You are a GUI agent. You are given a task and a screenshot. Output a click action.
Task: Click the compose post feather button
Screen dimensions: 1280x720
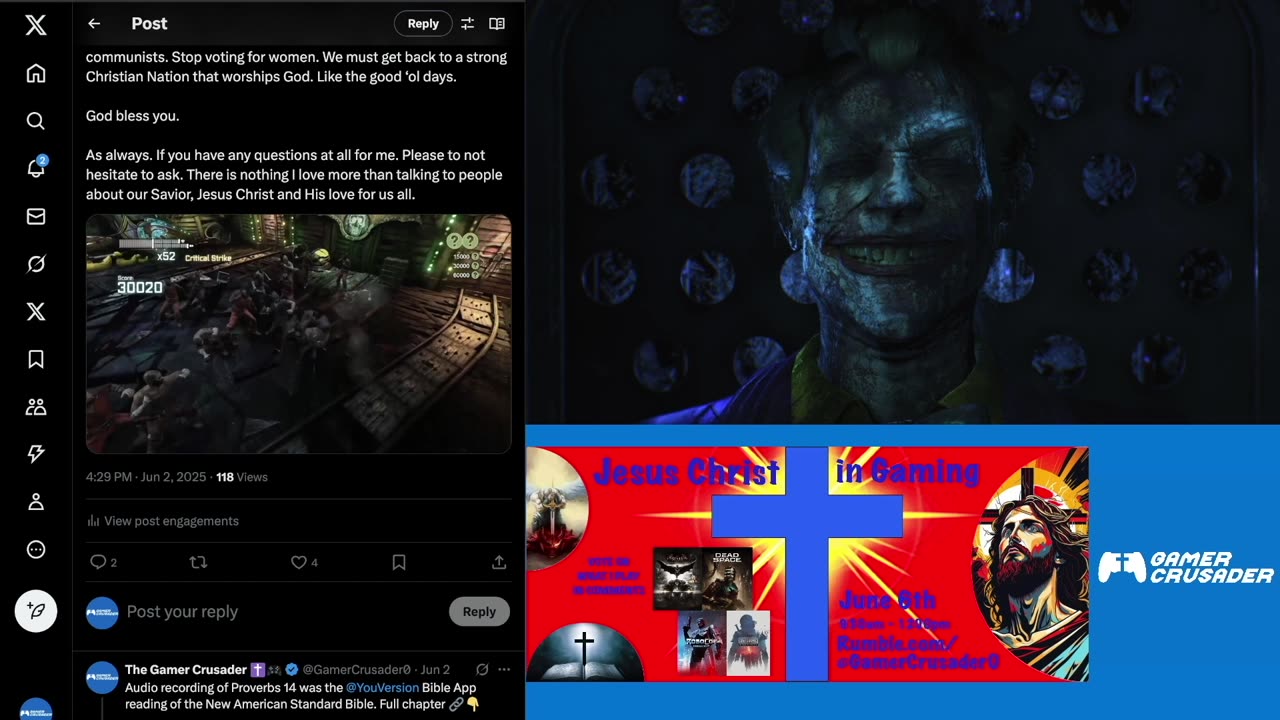[x=36, y=610]
